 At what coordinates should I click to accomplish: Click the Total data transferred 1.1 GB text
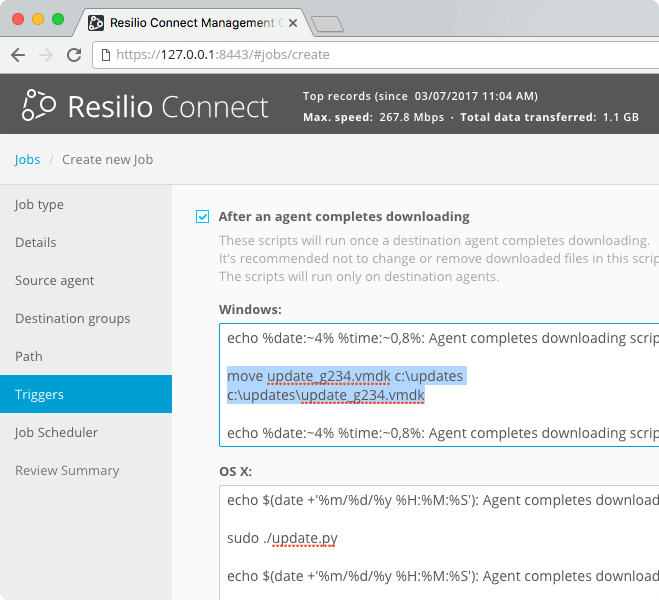coord(549,117)
